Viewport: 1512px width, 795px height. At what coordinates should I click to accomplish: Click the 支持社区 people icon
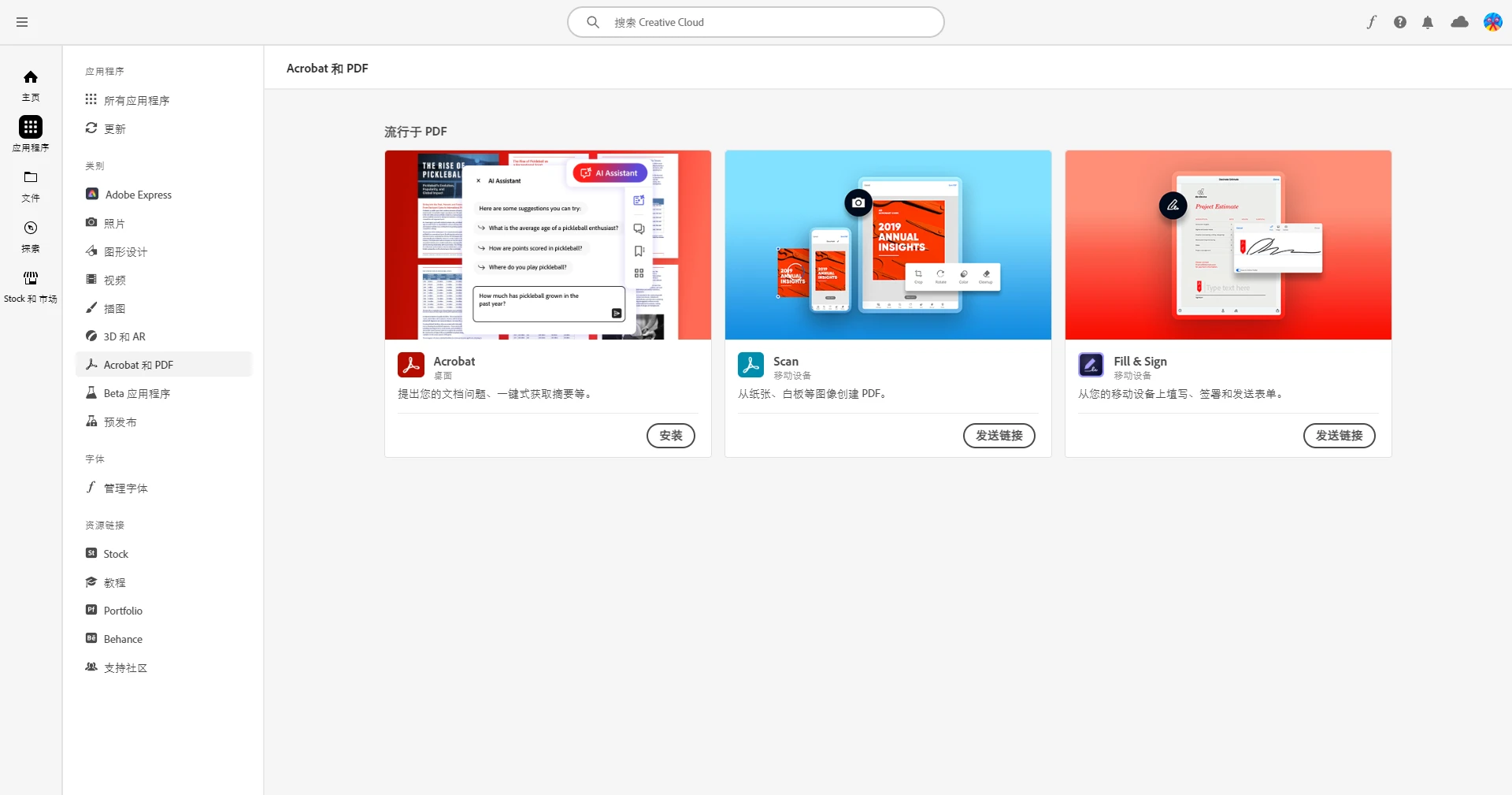91,667
